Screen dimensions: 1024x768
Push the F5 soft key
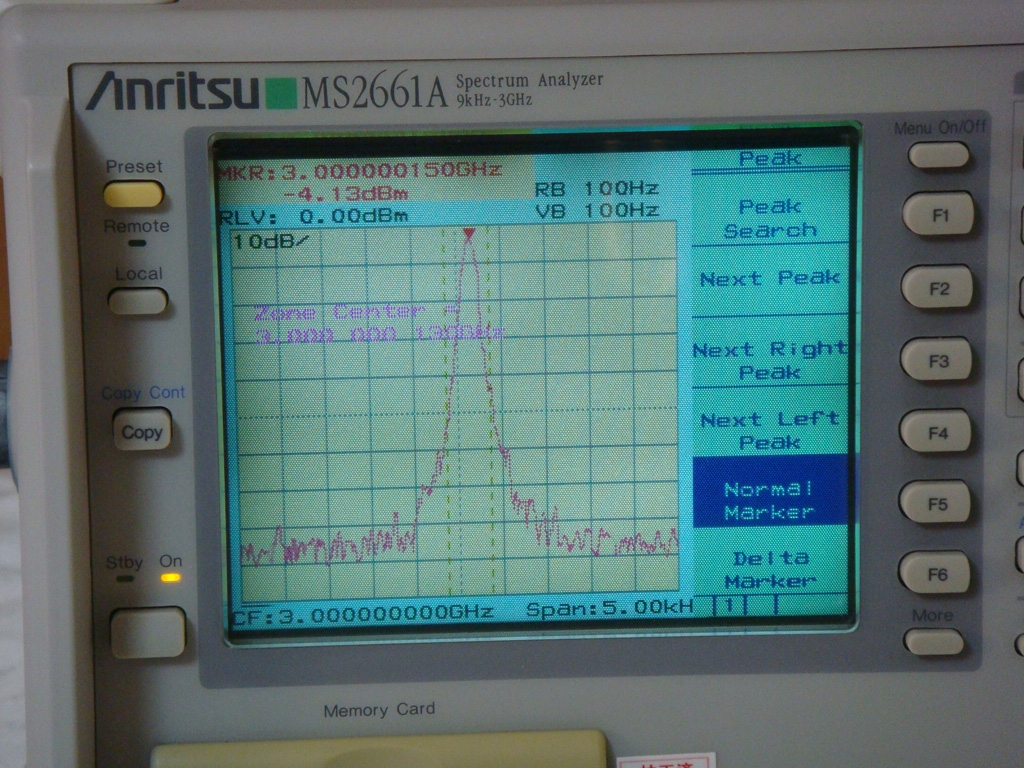click(x=935, y=503)
